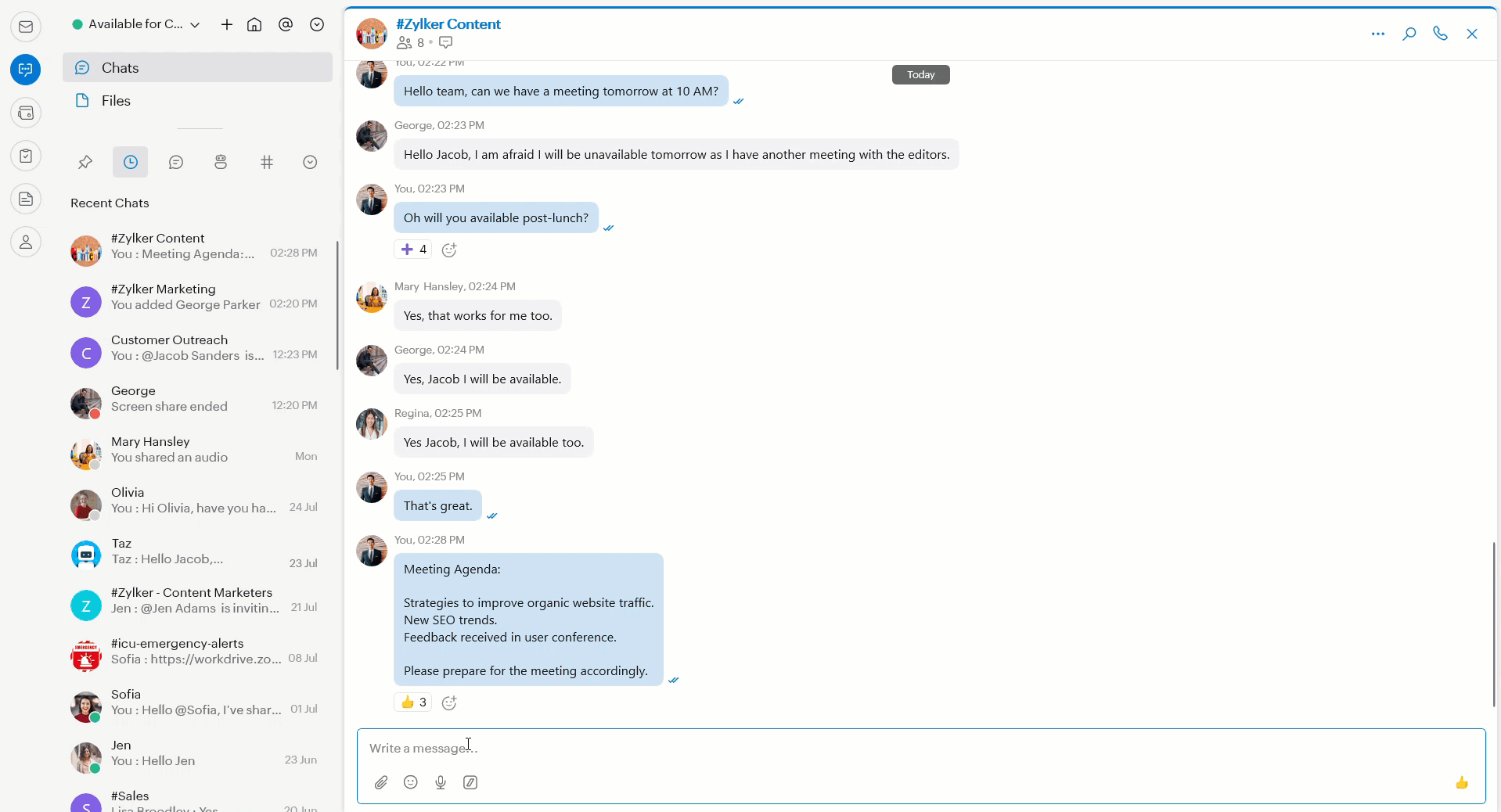1501x812 pixels.
Task: Open the mentions @ icon
Action: coord(286,25)
